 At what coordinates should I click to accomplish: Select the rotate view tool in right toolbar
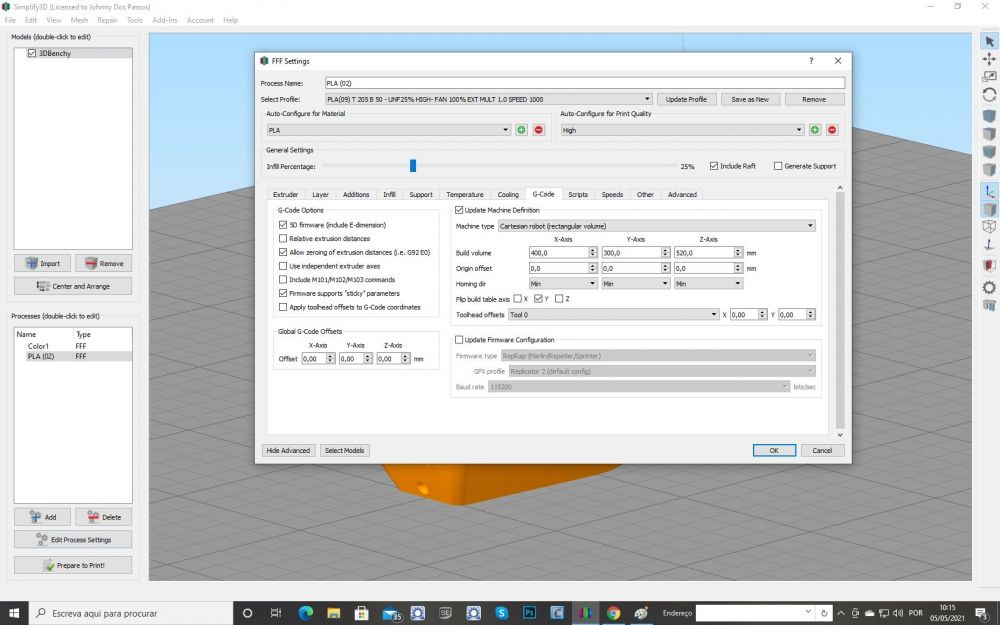point(989,94)
